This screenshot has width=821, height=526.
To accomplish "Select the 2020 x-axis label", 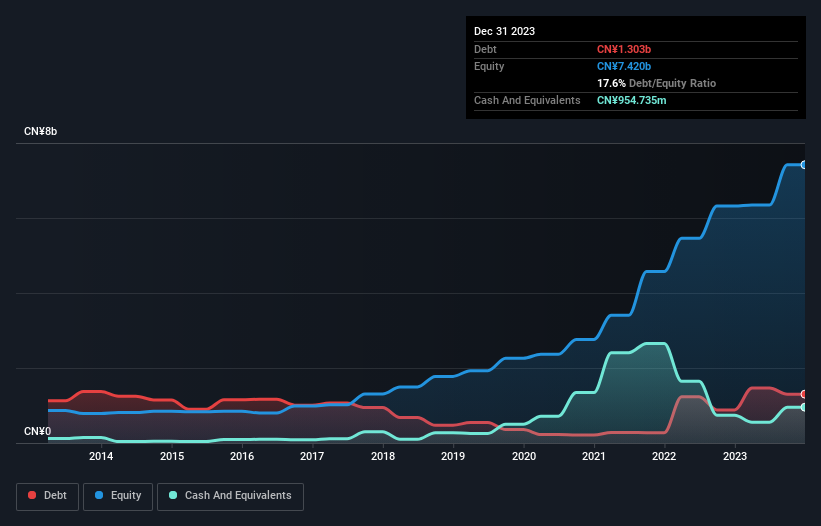I will click(524, 456).
